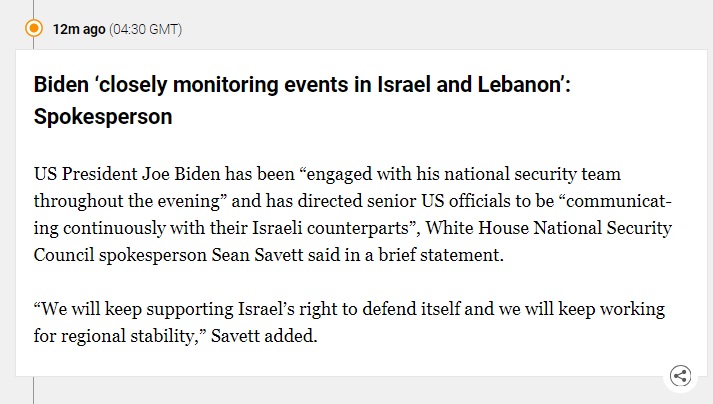Click "Spokesperson" in the headline's second line
The width and height of the screenshot is (713, 404).
coord(103,117)
